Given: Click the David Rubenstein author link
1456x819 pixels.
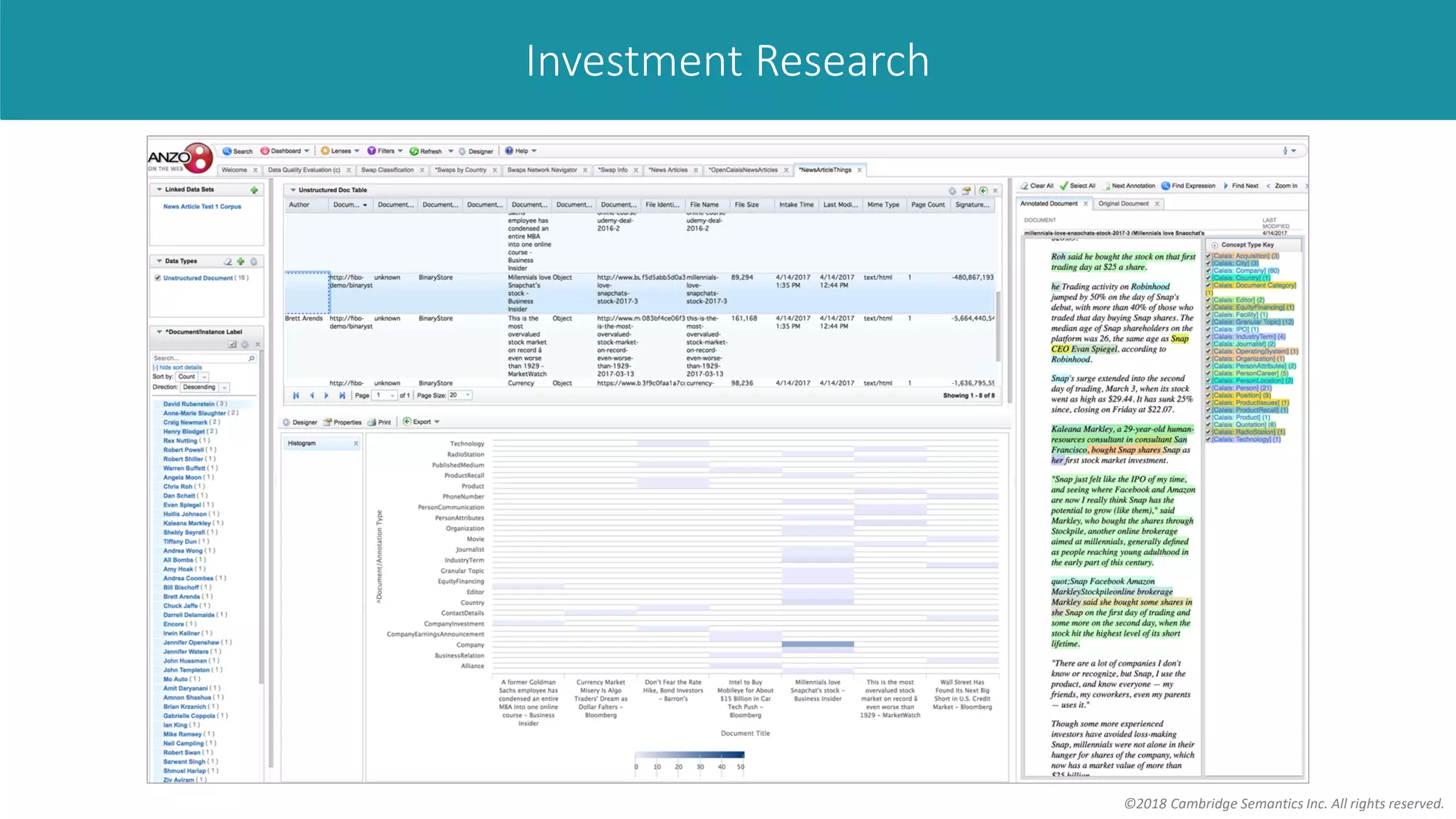Looking at the screenshot, I should click(x=188, y=404).
